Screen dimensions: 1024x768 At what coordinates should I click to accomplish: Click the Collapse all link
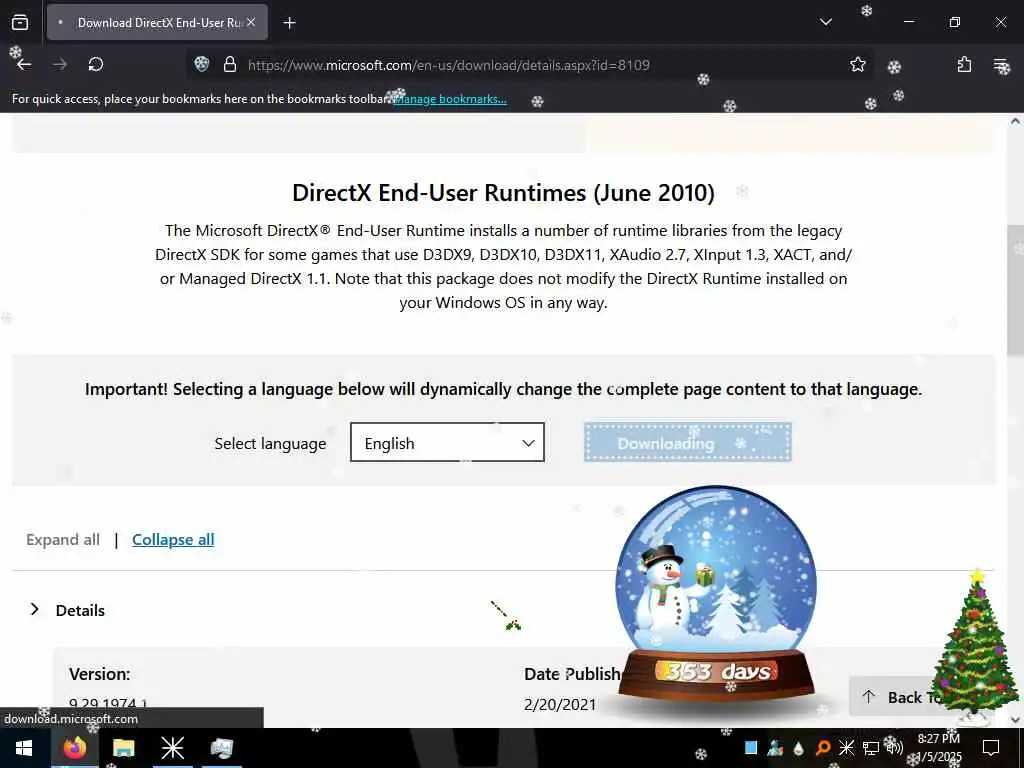[173, 539]
